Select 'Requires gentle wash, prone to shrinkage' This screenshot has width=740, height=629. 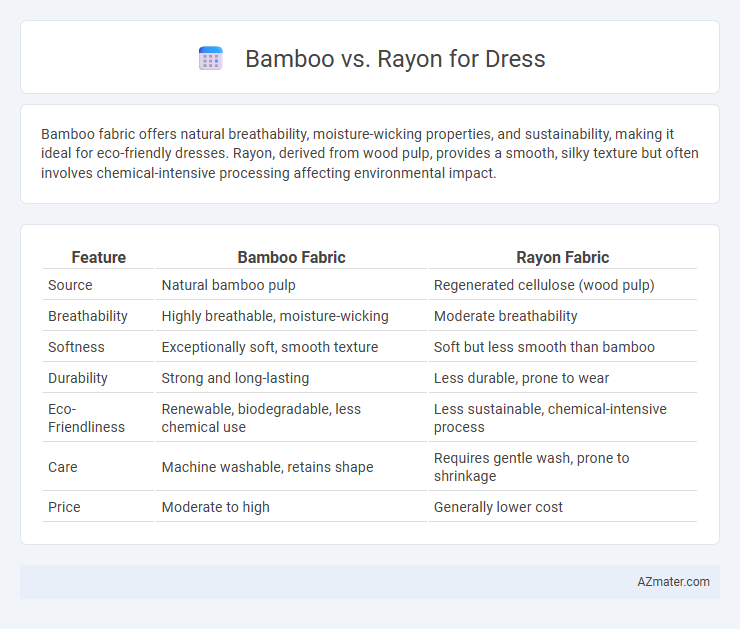coord(531,467)
